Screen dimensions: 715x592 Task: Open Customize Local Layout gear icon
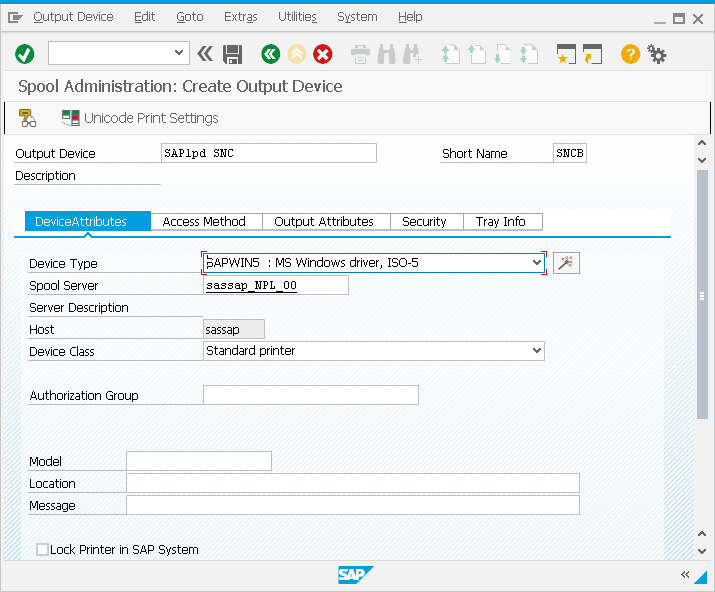[x=657, y=54]
